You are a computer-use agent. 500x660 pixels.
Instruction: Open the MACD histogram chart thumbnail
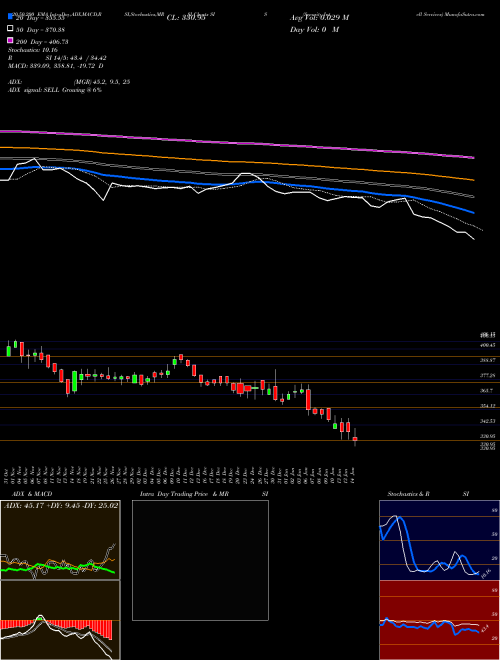tap(60, 620)
